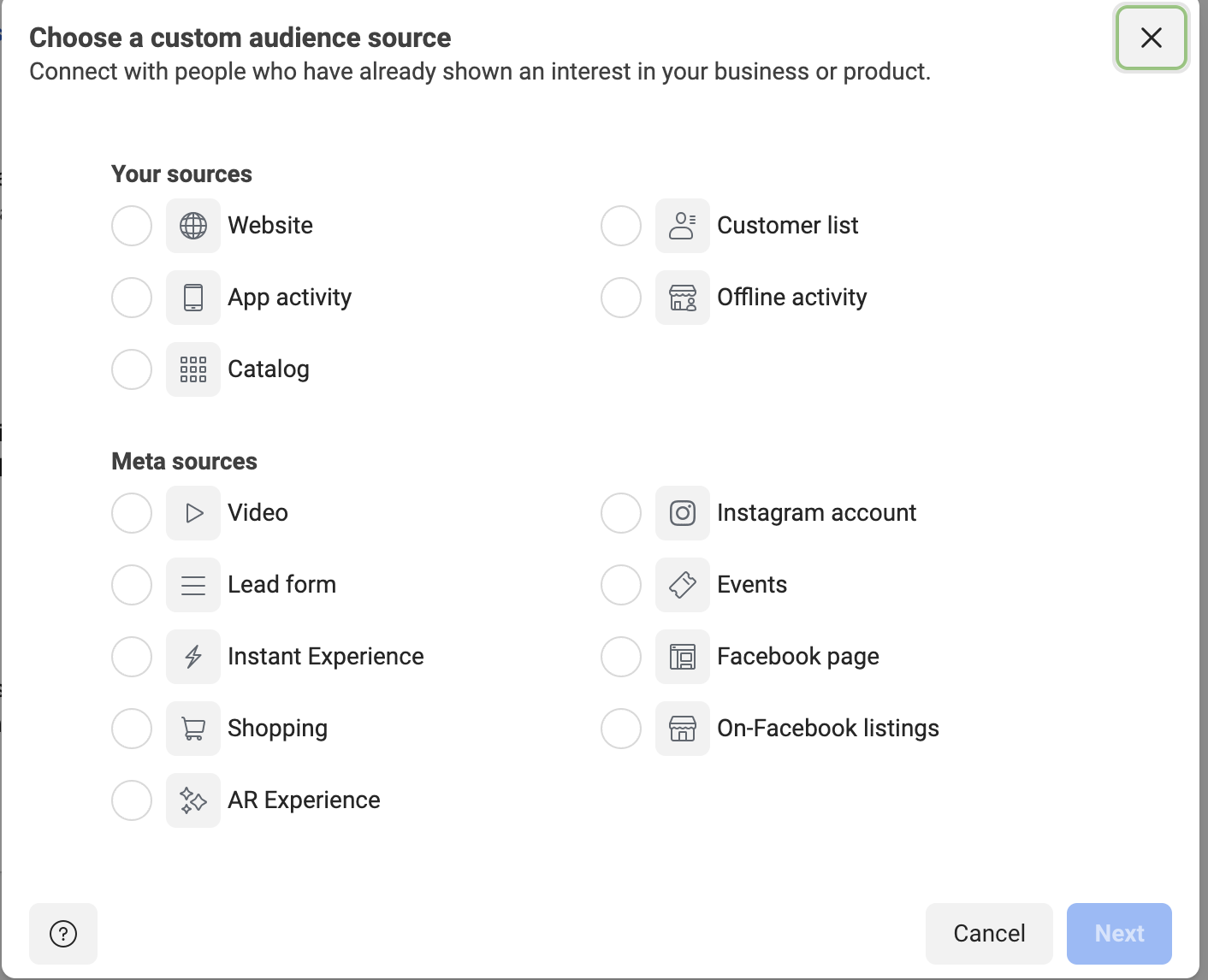1208x980 pixels.
Task: Click the On-Facebook listings shop icon
Action: [682, 729]
